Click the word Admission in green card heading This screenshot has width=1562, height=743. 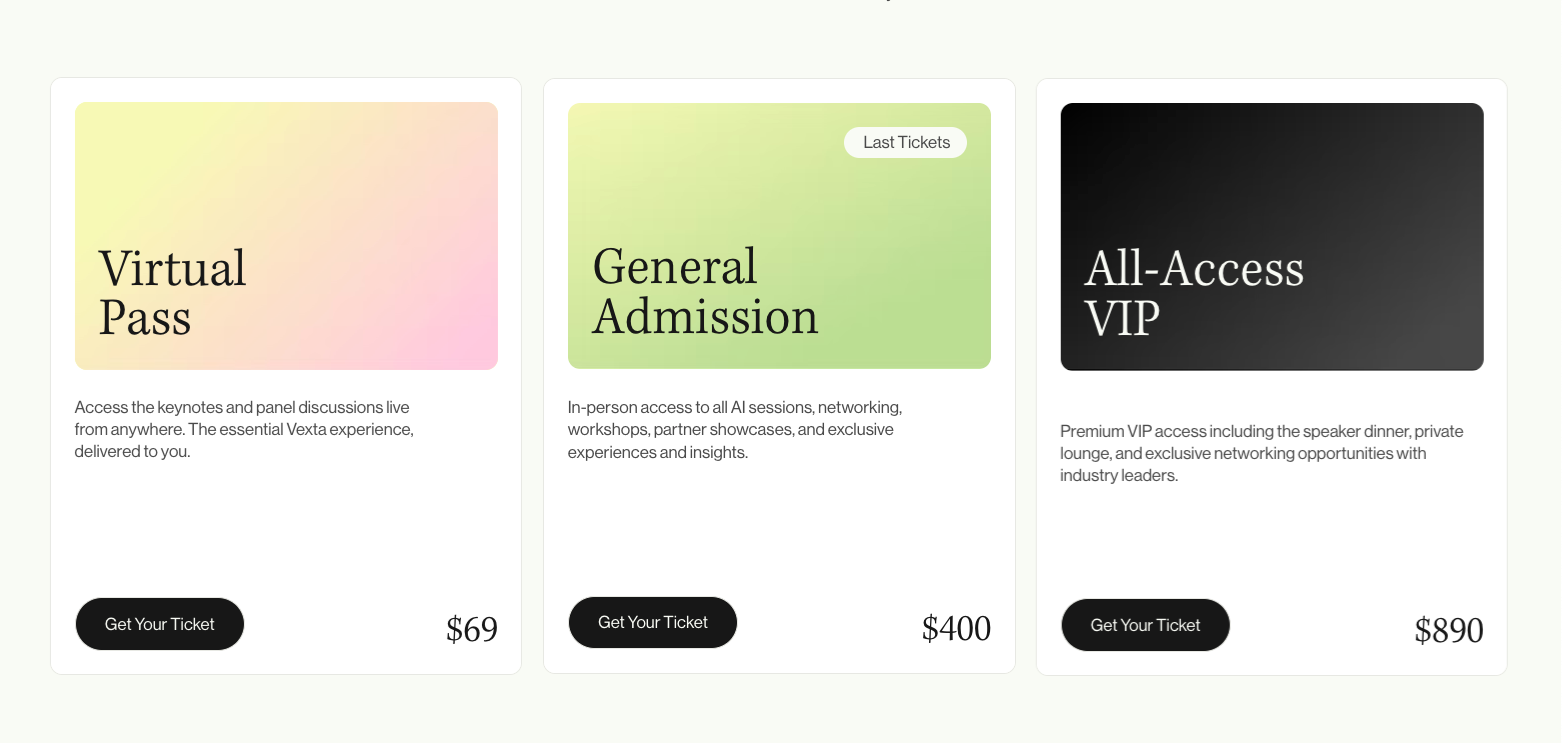tap(705, 317)
